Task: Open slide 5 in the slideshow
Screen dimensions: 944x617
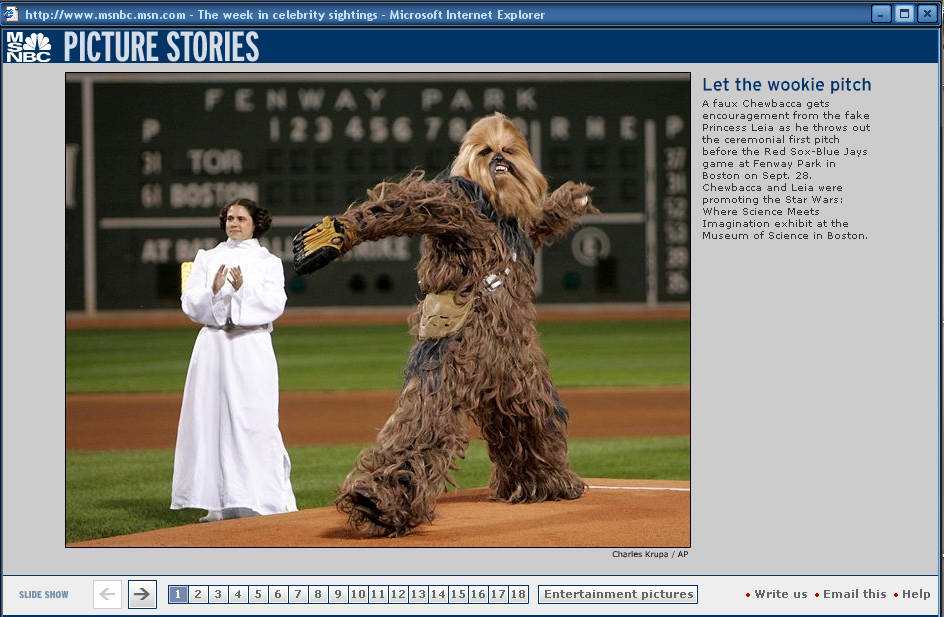Action: (258, 594)
